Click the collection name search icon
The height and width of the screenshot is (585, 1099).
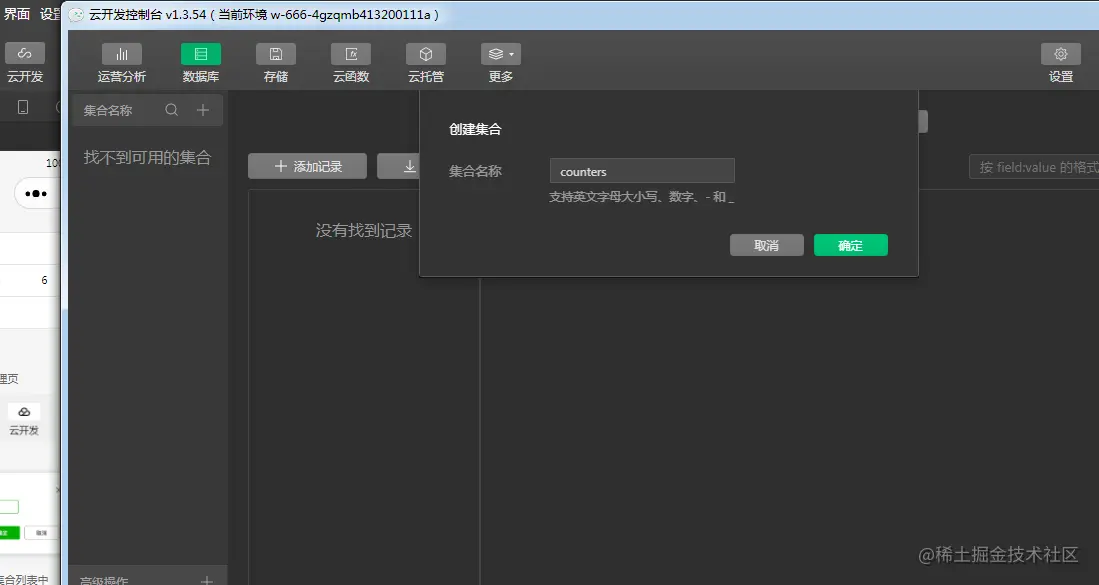point(172,110)
